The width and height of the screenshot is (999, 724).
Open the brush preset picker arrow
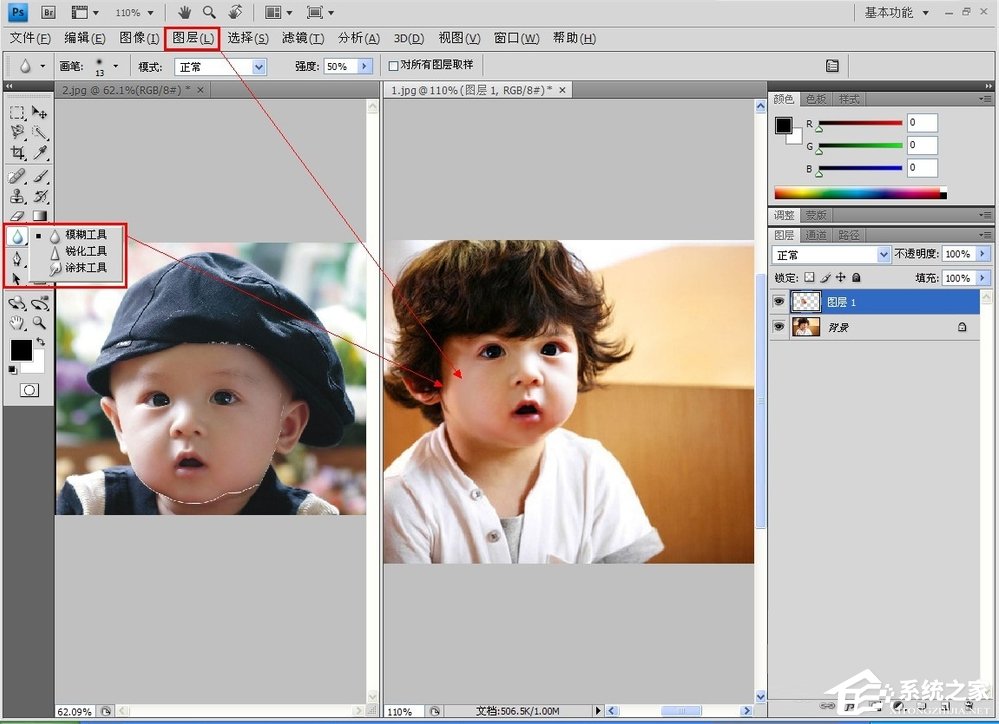[115, 66]
